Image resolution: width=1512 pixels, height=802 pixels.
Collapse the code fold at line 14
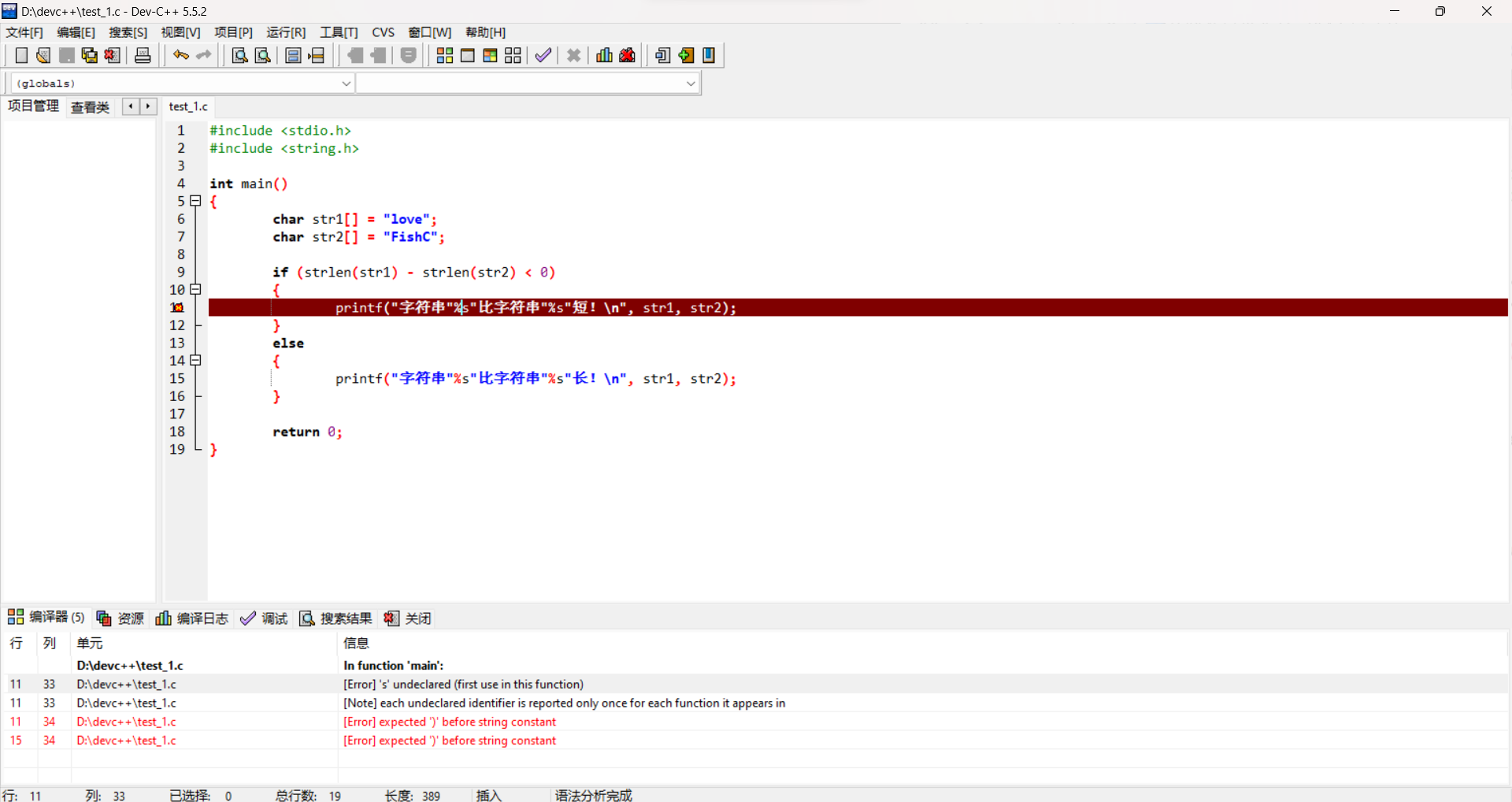(x=196, y=360)
